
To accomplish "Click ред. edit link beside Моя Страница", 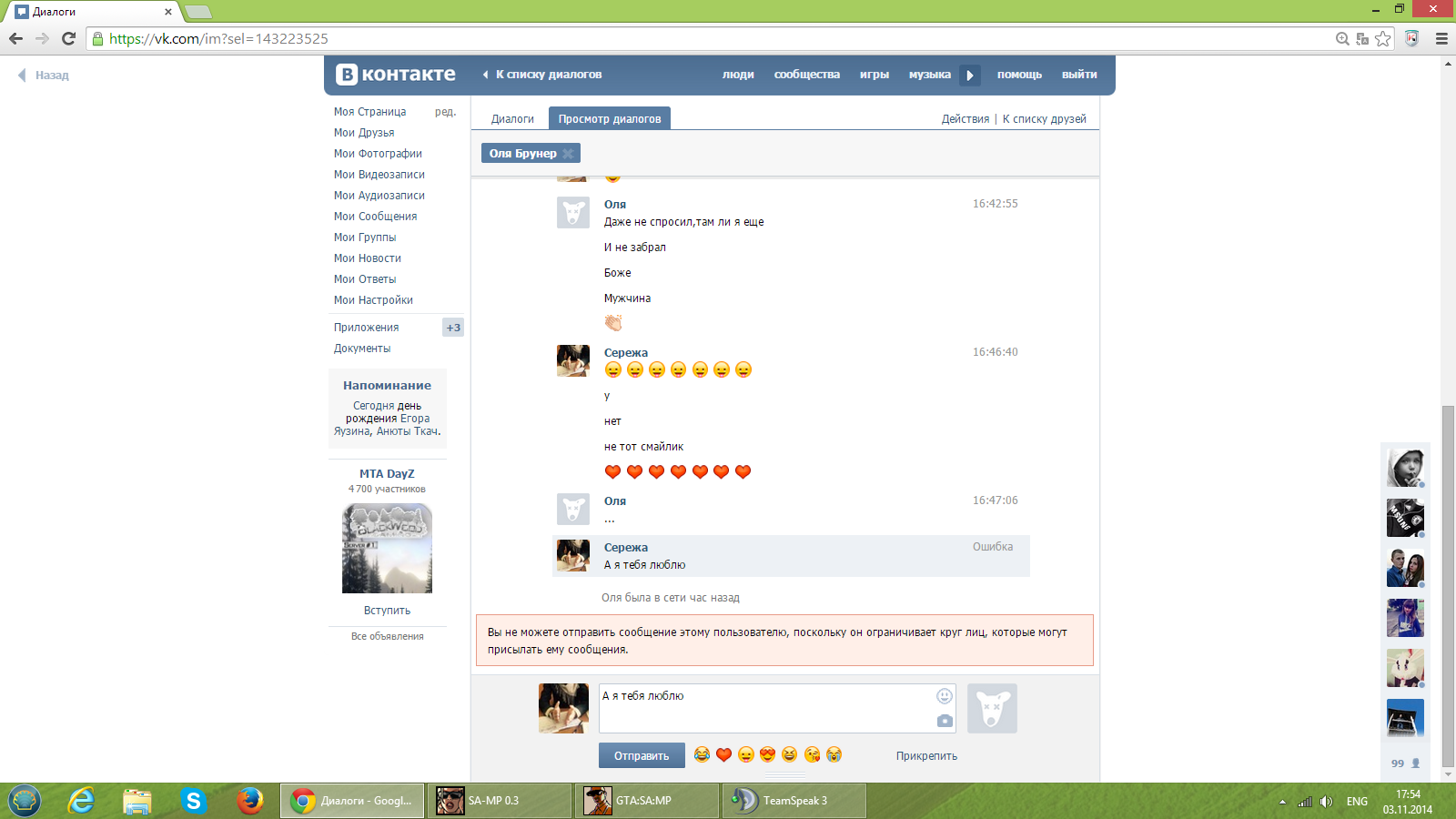I will click(445, 112).
